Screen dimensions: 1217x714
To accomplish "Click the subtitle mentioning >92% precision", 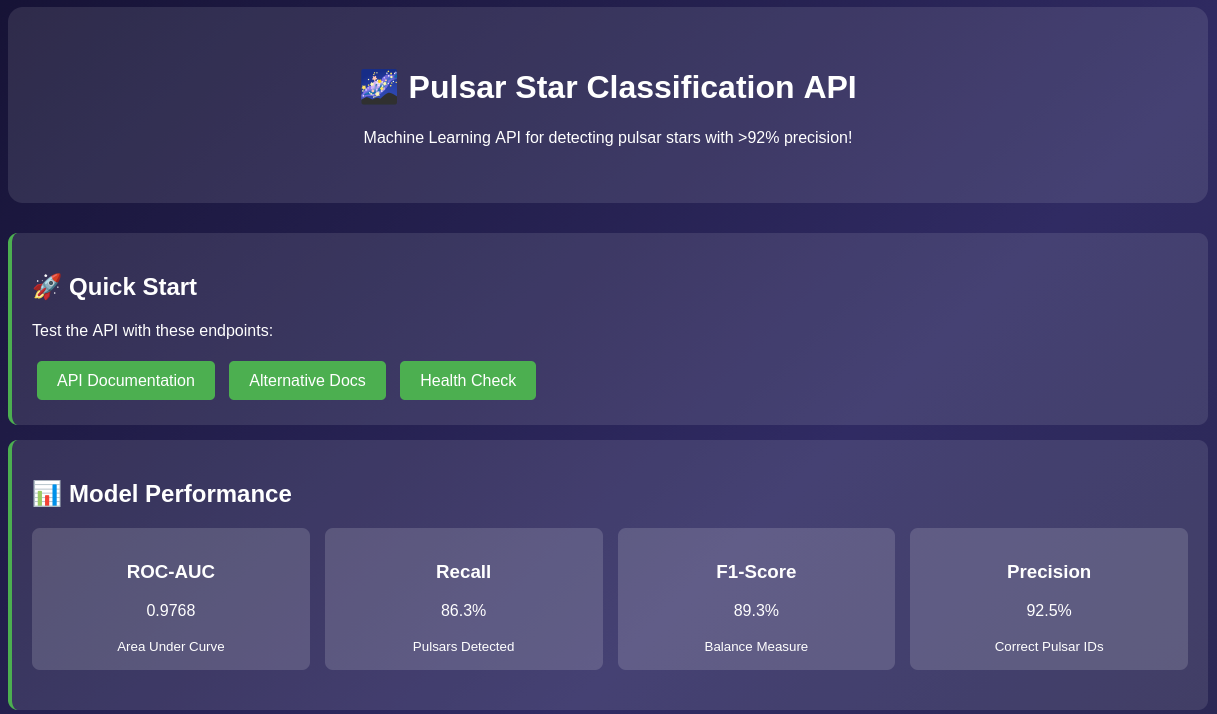I will pos(608,138).
